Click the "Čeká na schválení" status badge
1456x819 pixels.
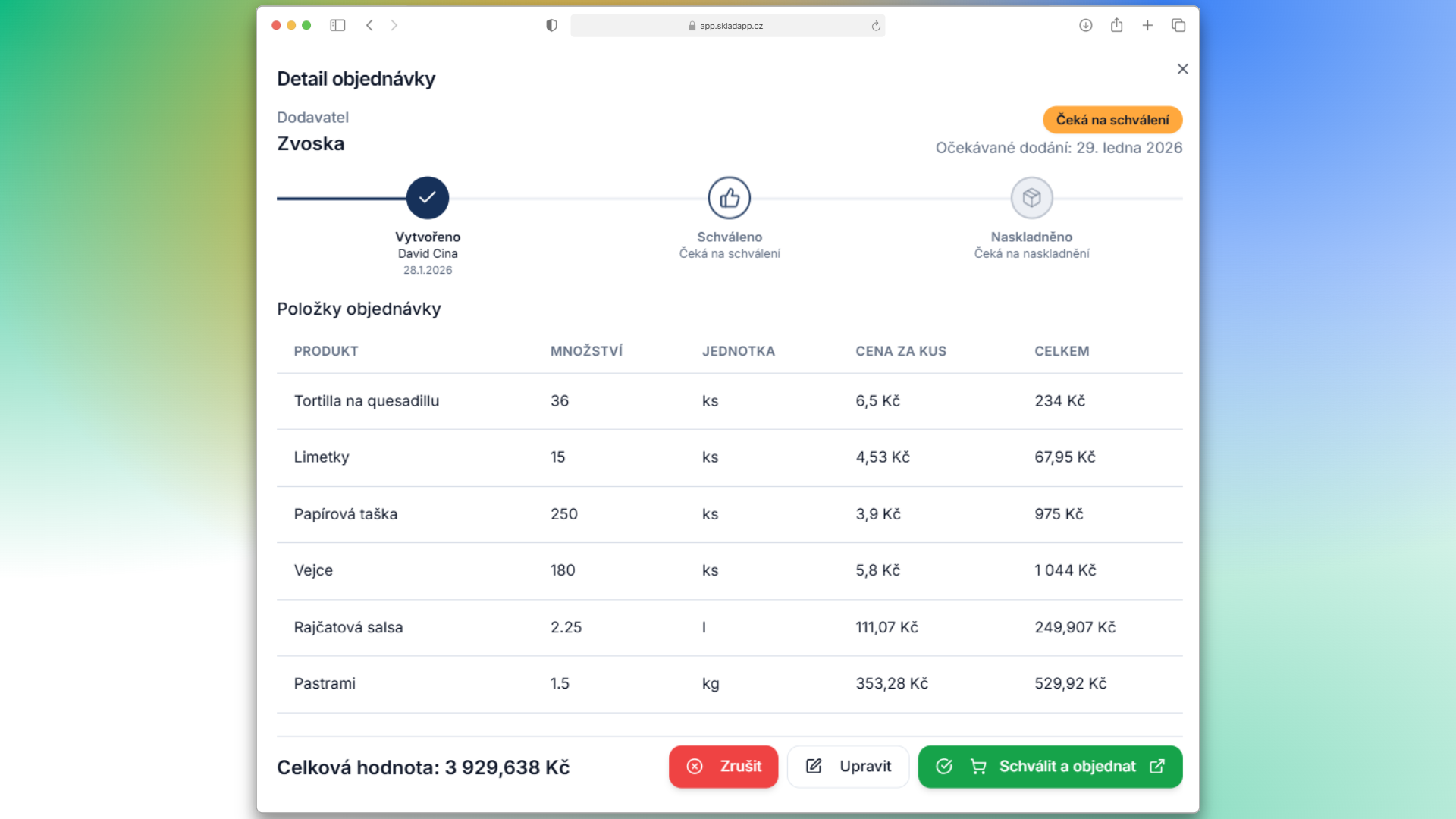tap(1112, 119)
